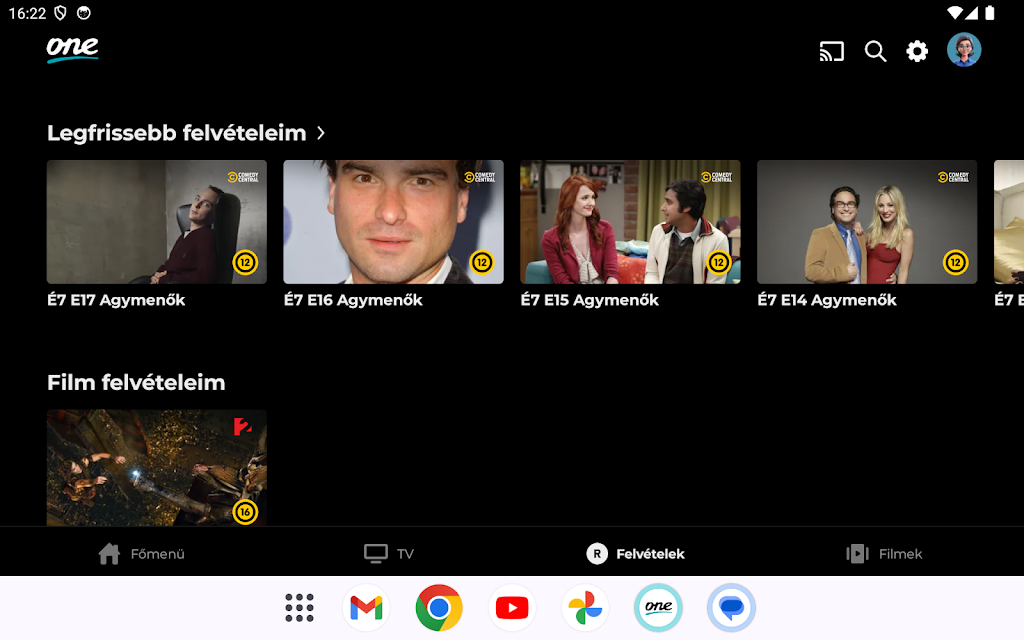Open the user profile avatar
This screenshot has height=640, width=1024.
coord(964,50)
